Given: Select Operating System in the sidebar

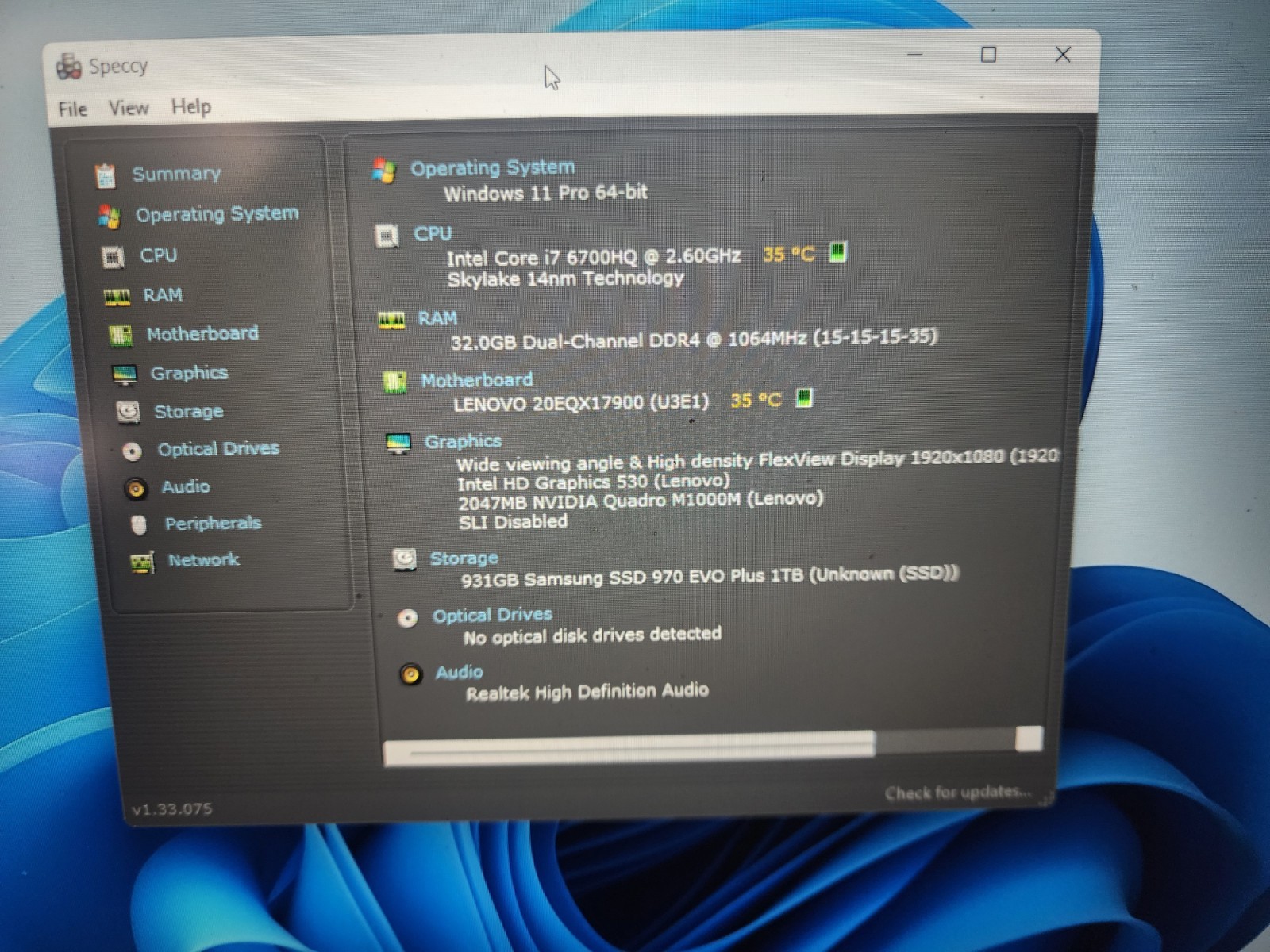Looking at the screenshot, I should [x=217, y=214].
